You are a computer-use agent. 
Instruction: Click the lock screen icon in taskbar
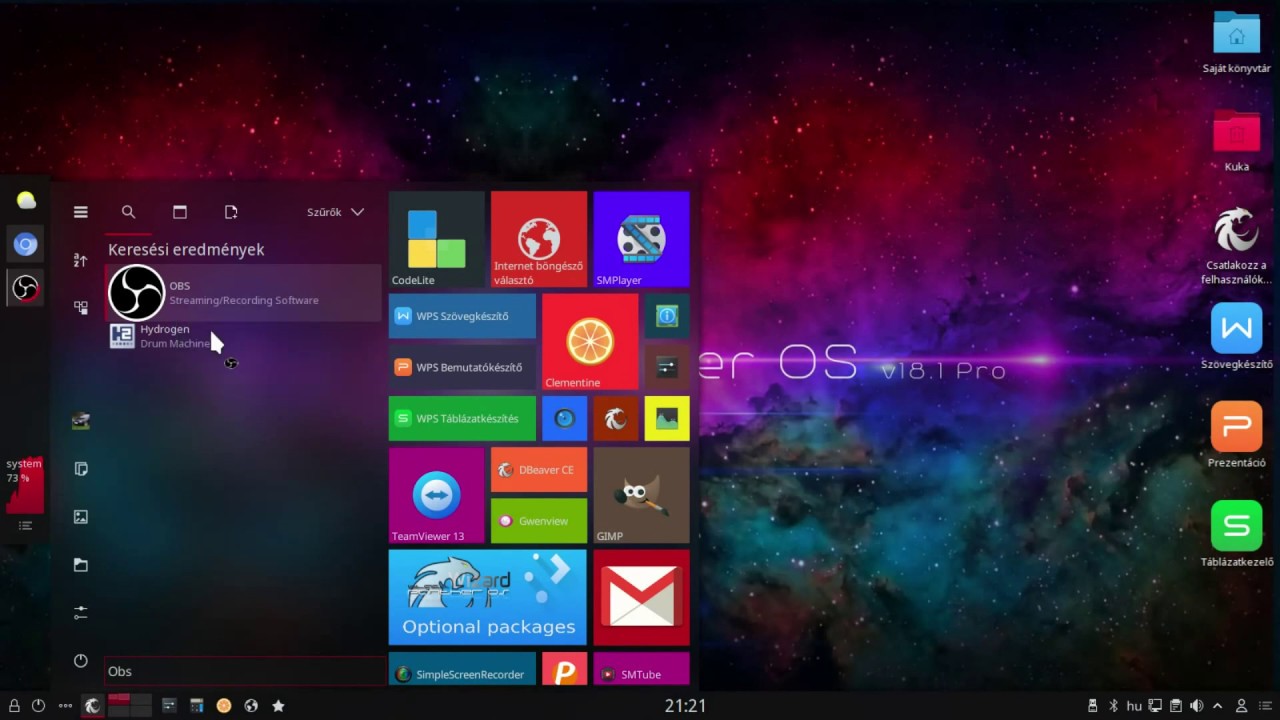point(14,705)
